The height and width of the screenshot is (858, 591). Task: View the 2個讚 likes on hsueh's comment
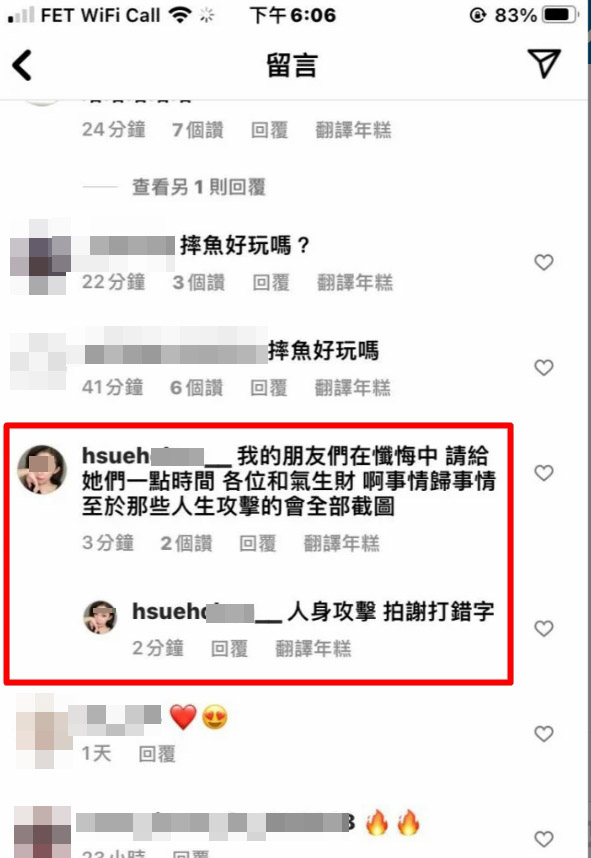click(x=186, y=543)
